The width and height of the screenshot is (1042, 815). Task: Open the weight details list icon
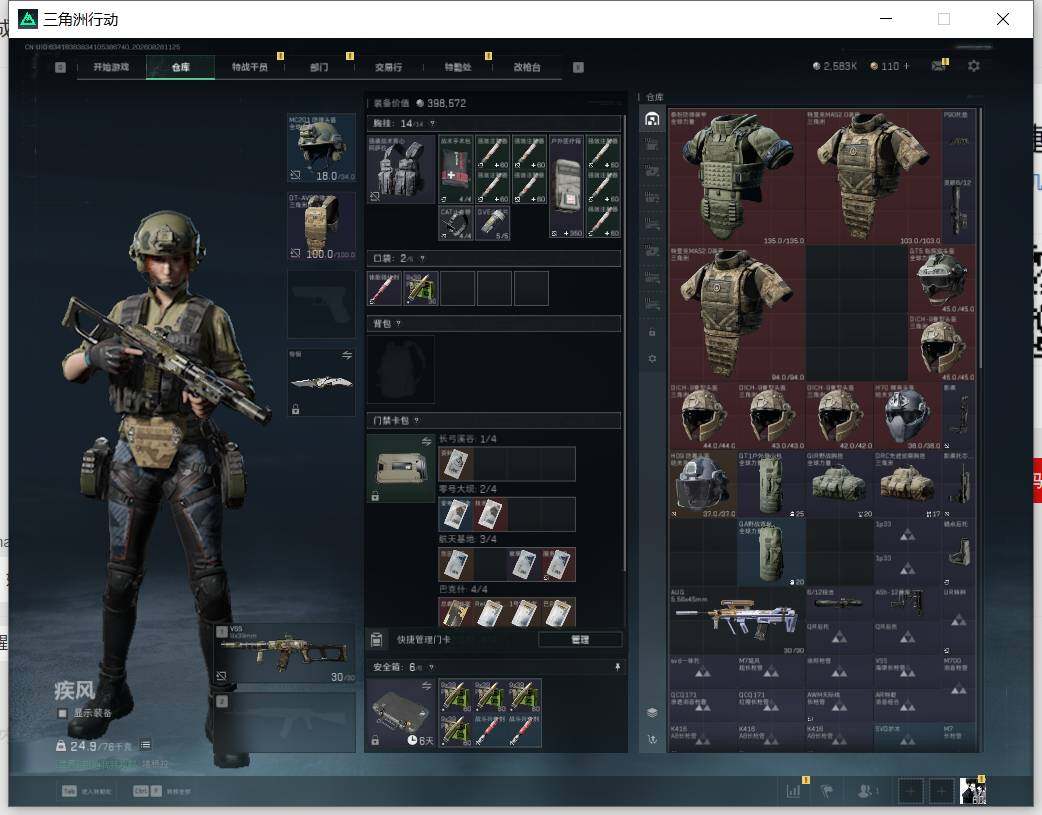pyautogui.click(x=146, y=745)
